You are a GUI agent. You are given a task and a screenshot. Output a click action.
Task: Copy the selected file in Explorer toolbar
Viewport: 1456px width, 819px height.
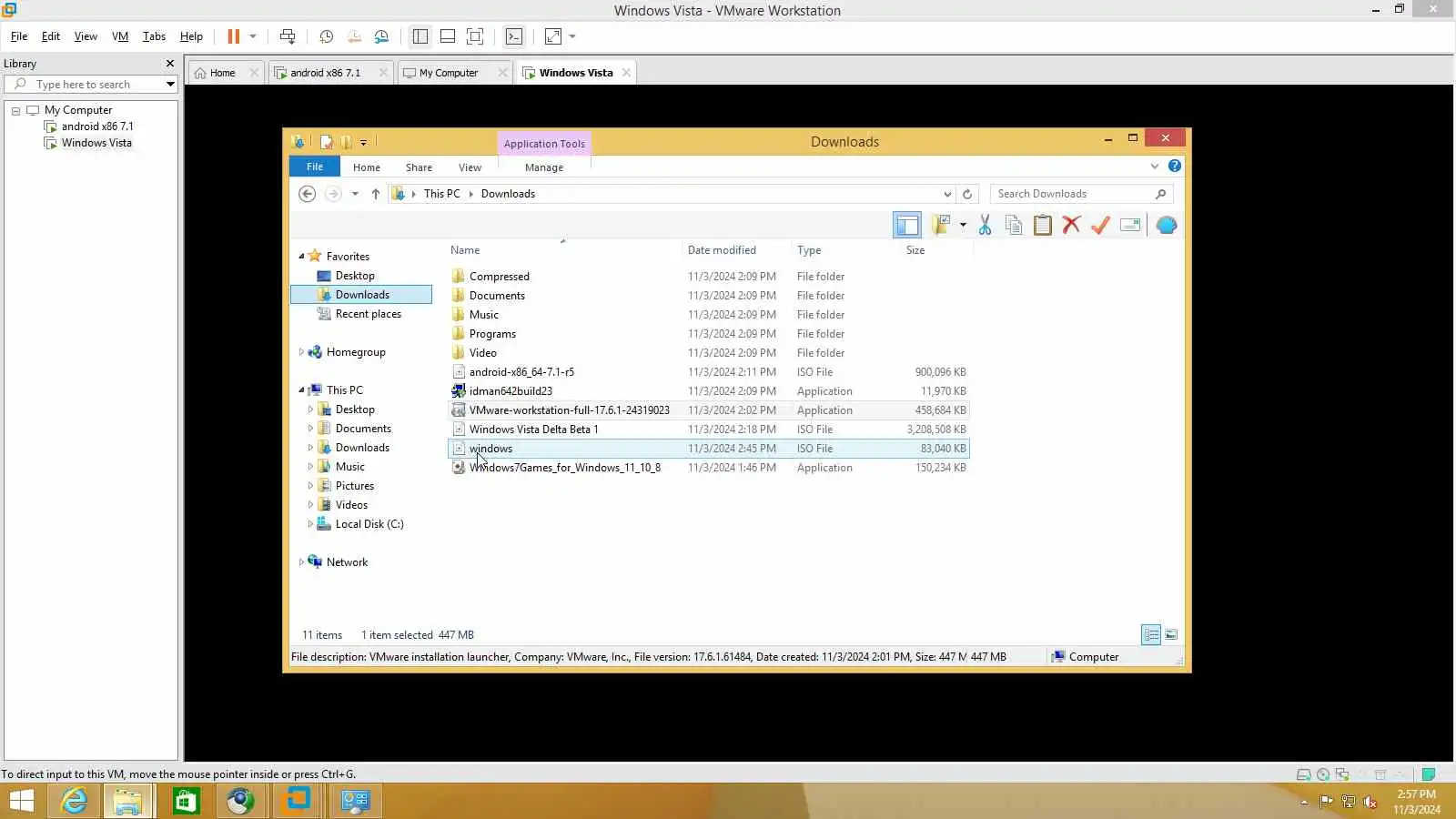click(x=1014, y=225)
